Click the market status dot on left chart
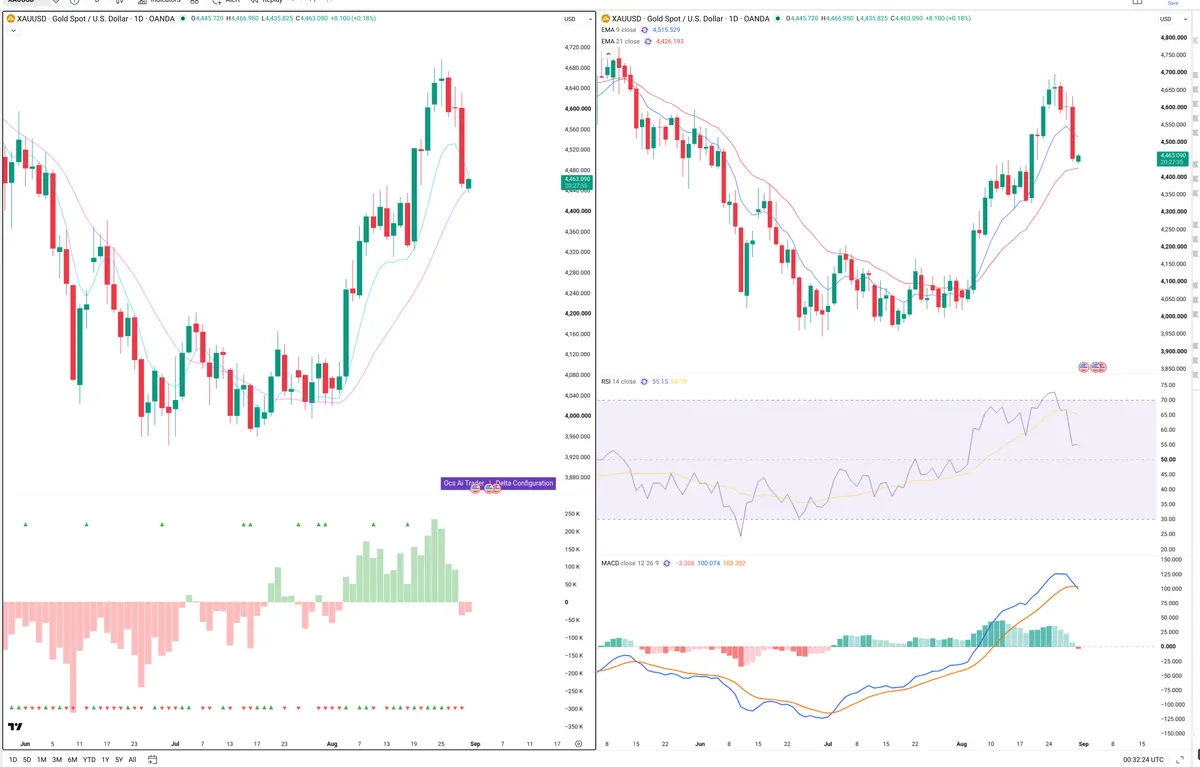Screen dimensions: 1200x767 click(182, 19)
